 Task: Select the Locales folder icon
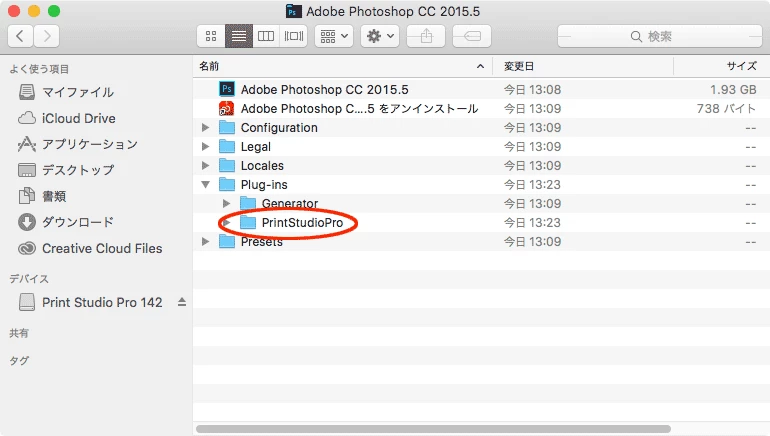tap(226, 165)
